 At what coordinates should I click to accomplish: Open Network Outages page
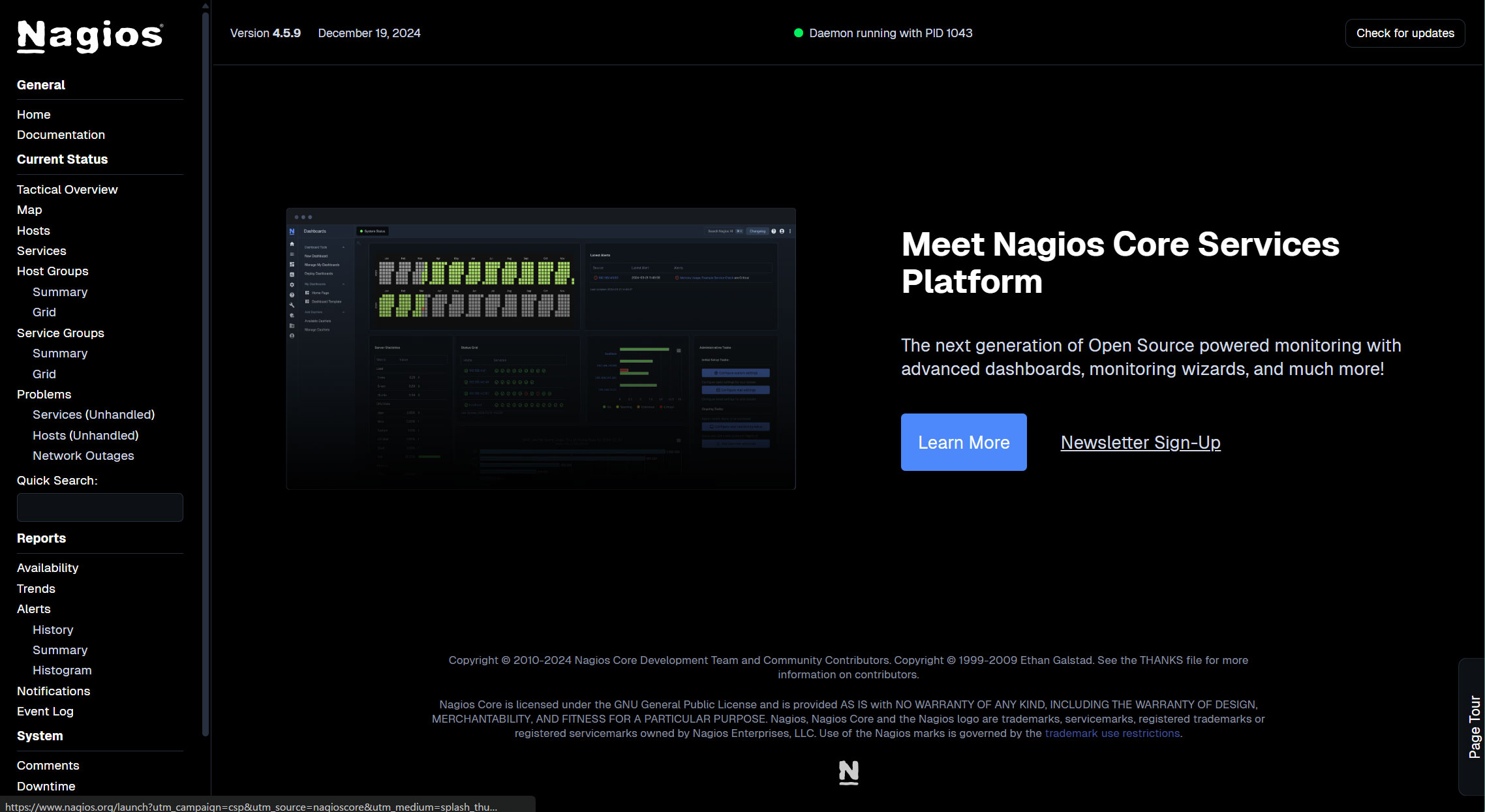pyautogui.click(x=84, y=455)
